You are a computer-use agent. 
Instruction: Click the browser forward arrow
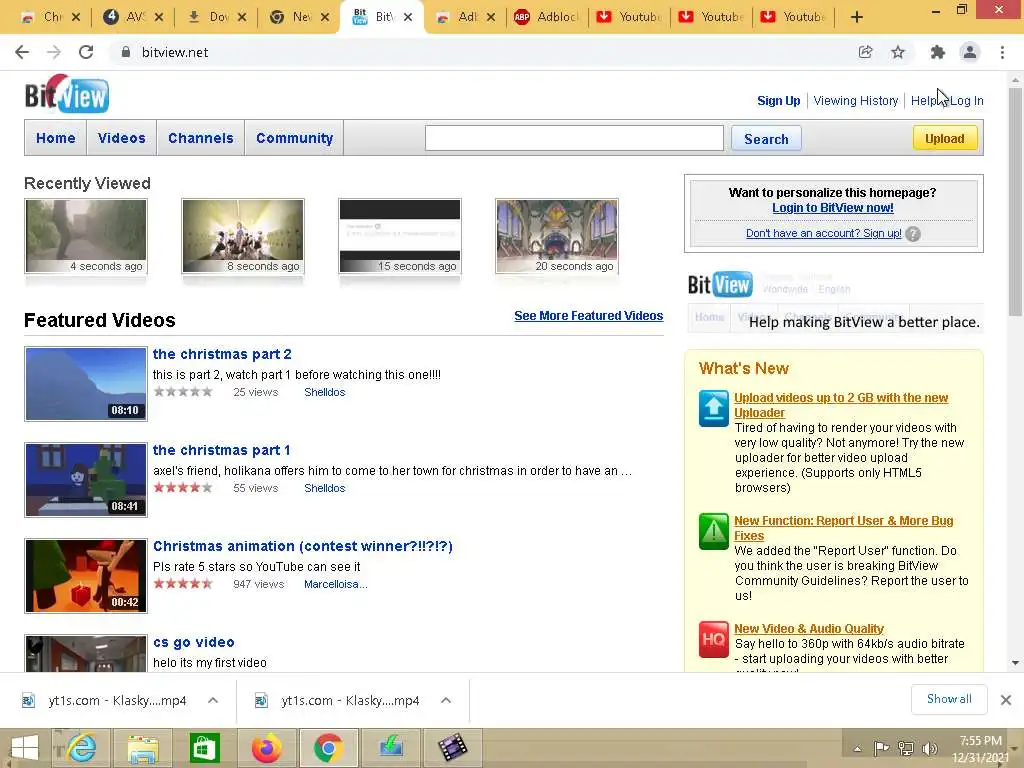(54, 52)
